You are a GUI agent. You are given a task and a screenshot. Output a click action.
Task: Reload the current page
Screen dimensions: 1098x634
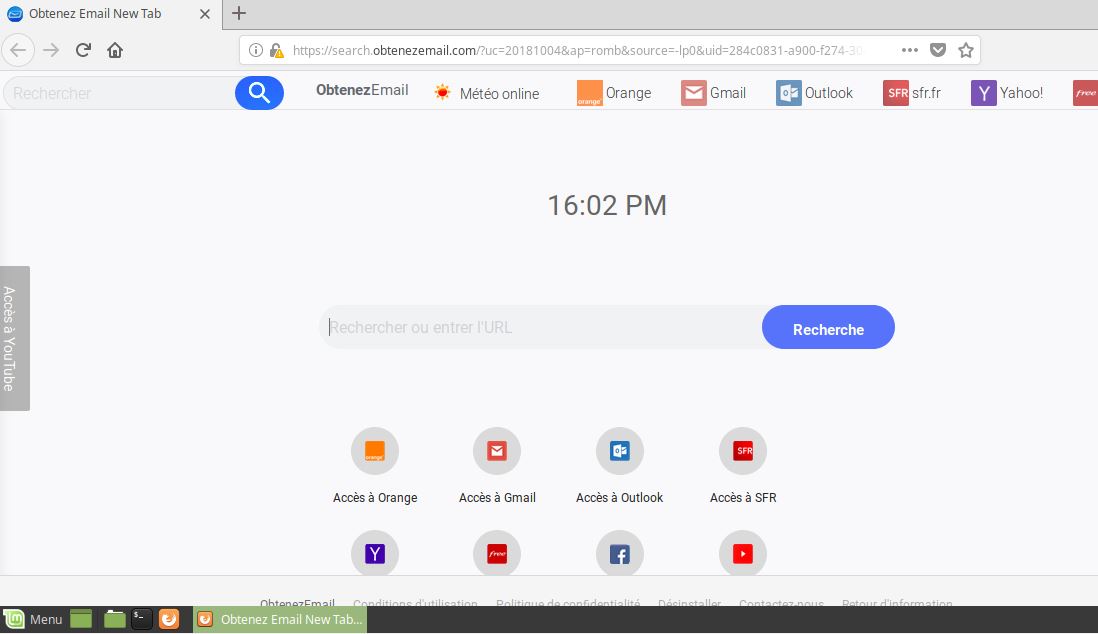[83, 50]
